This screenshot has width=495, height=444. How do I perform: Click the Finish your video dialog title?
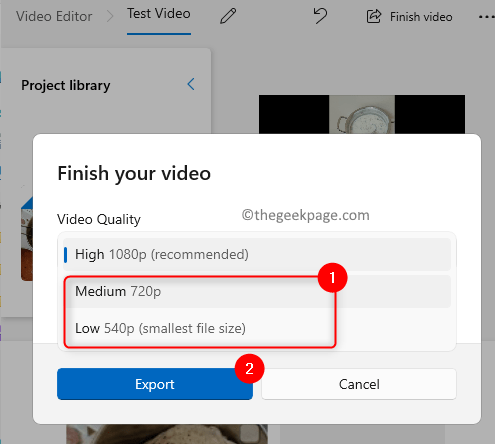pos(134,174)
